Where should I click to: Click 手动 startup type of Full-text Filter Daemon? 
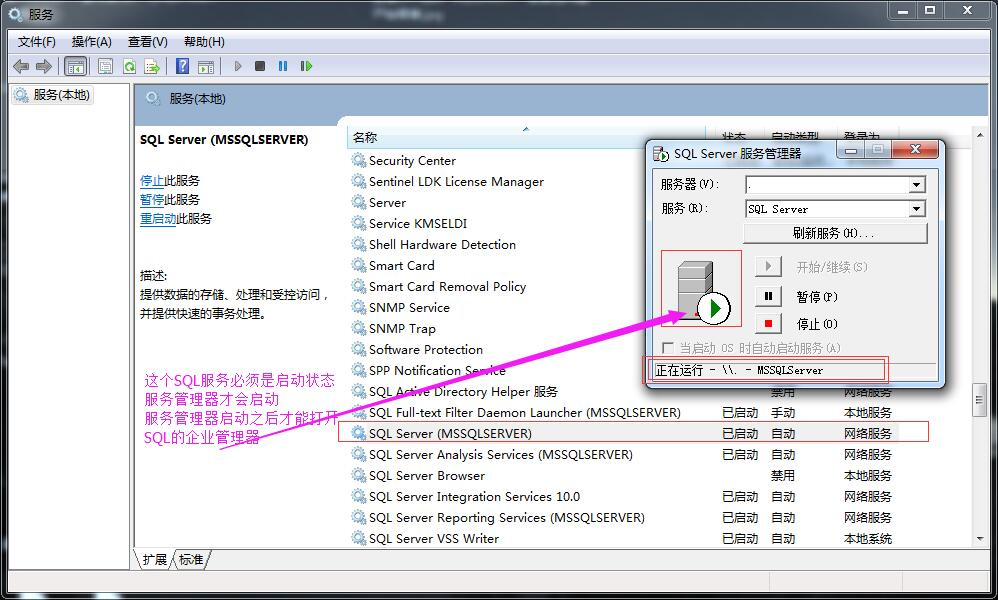point(783,412)
